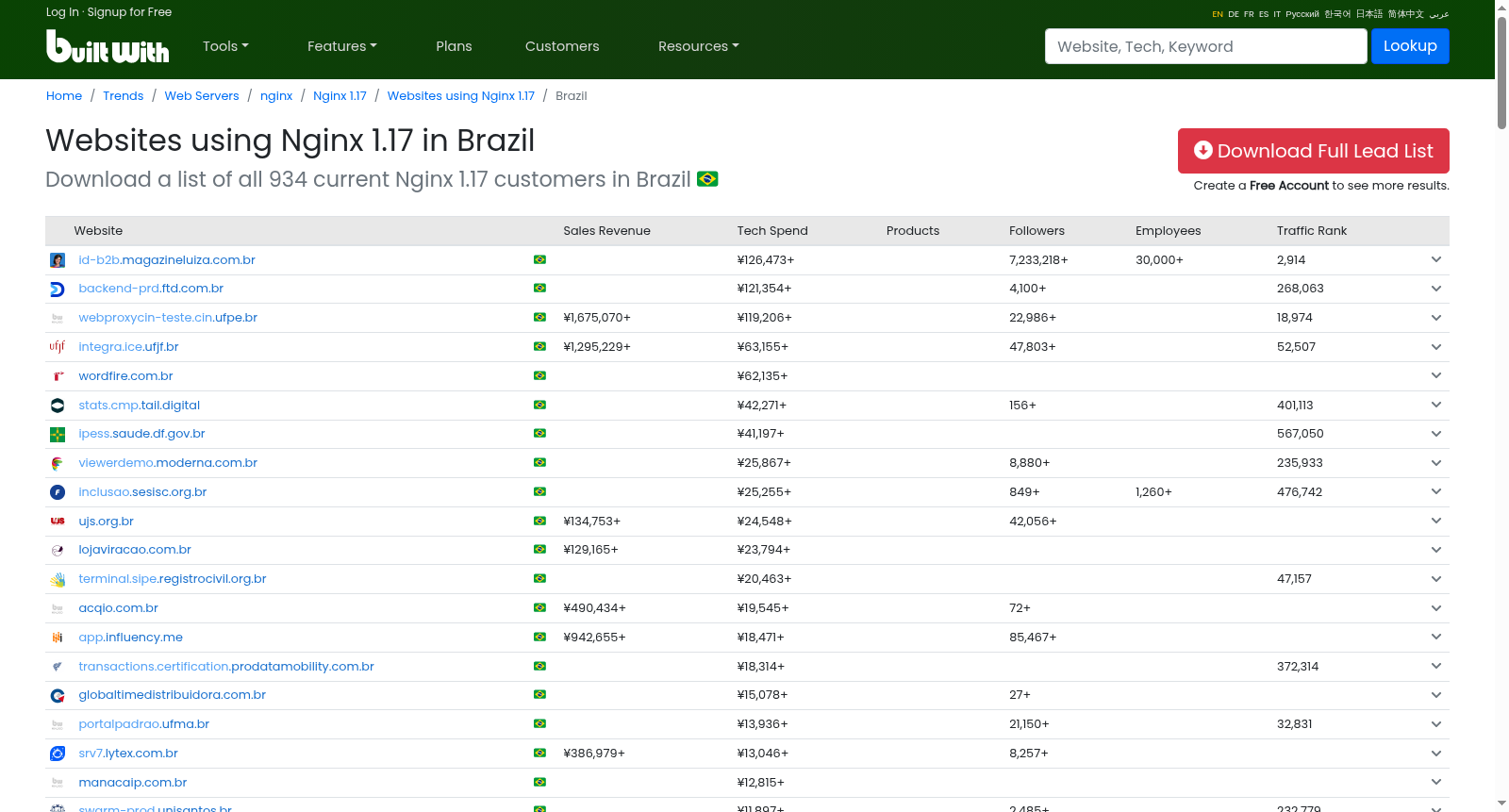
Task: Click Brazil flag in acqio.com.br row
Action: [x=539, y=608]
